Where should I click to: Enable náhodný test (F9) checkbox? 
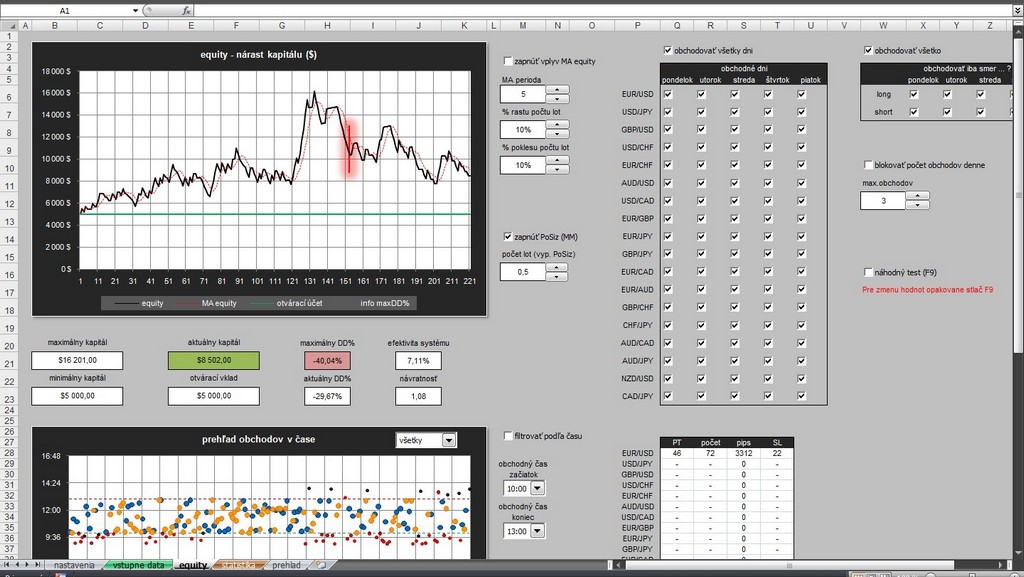coord(868,272)
